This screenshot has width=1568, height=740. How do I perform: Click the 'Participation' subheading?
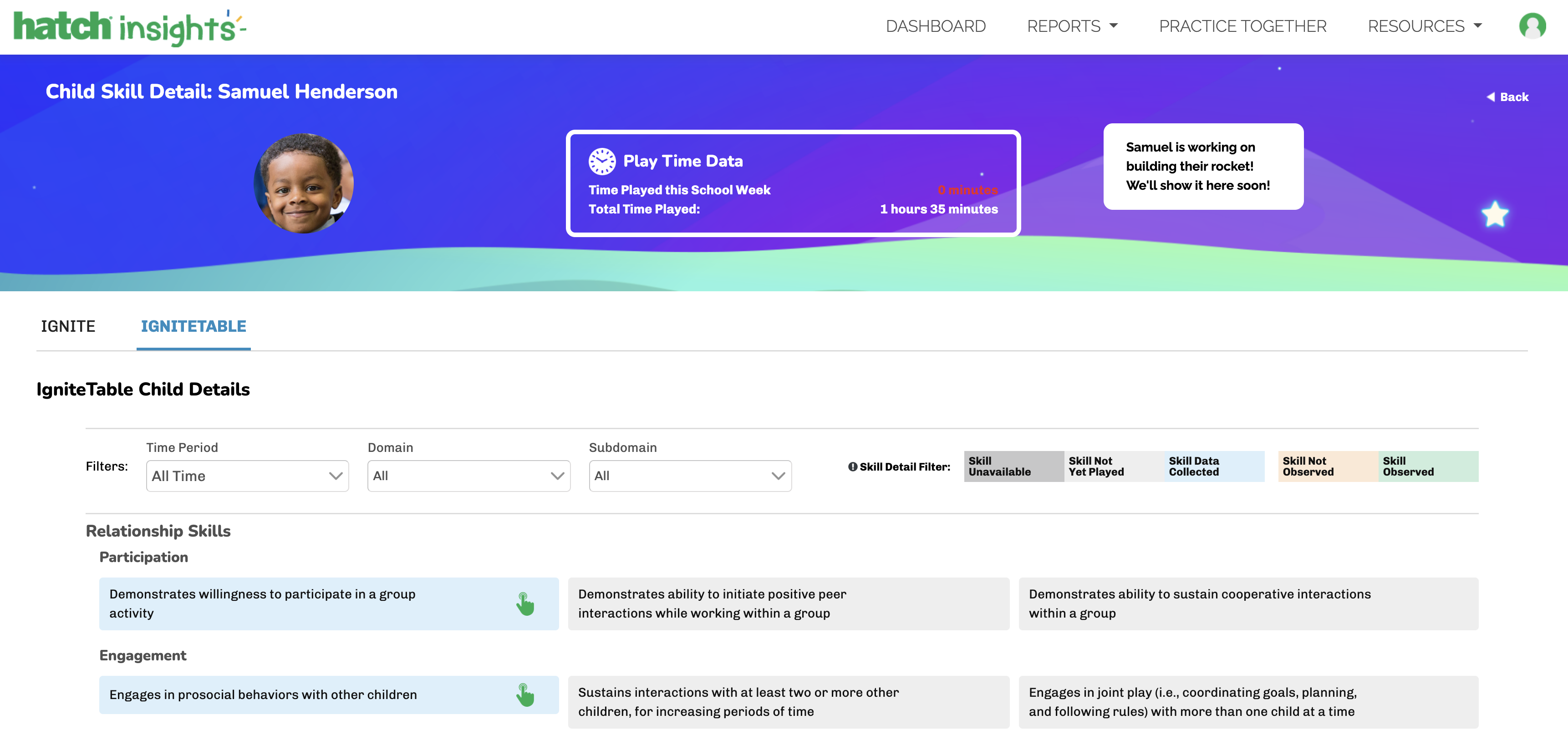coord(144,557)
